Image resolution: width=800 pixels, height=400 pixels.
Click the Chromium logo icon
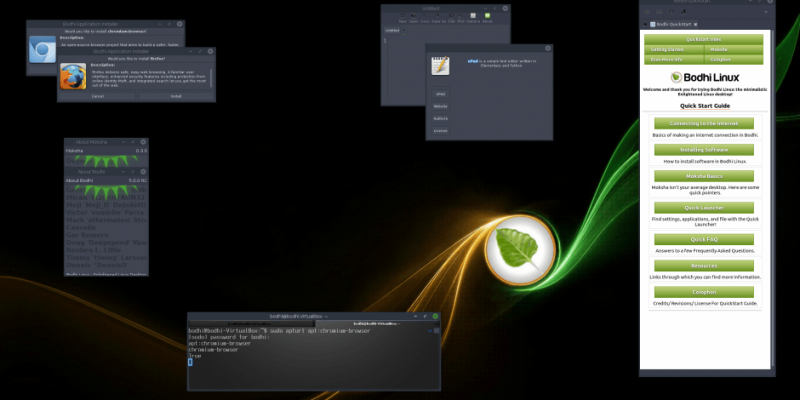tap(42, 49)
